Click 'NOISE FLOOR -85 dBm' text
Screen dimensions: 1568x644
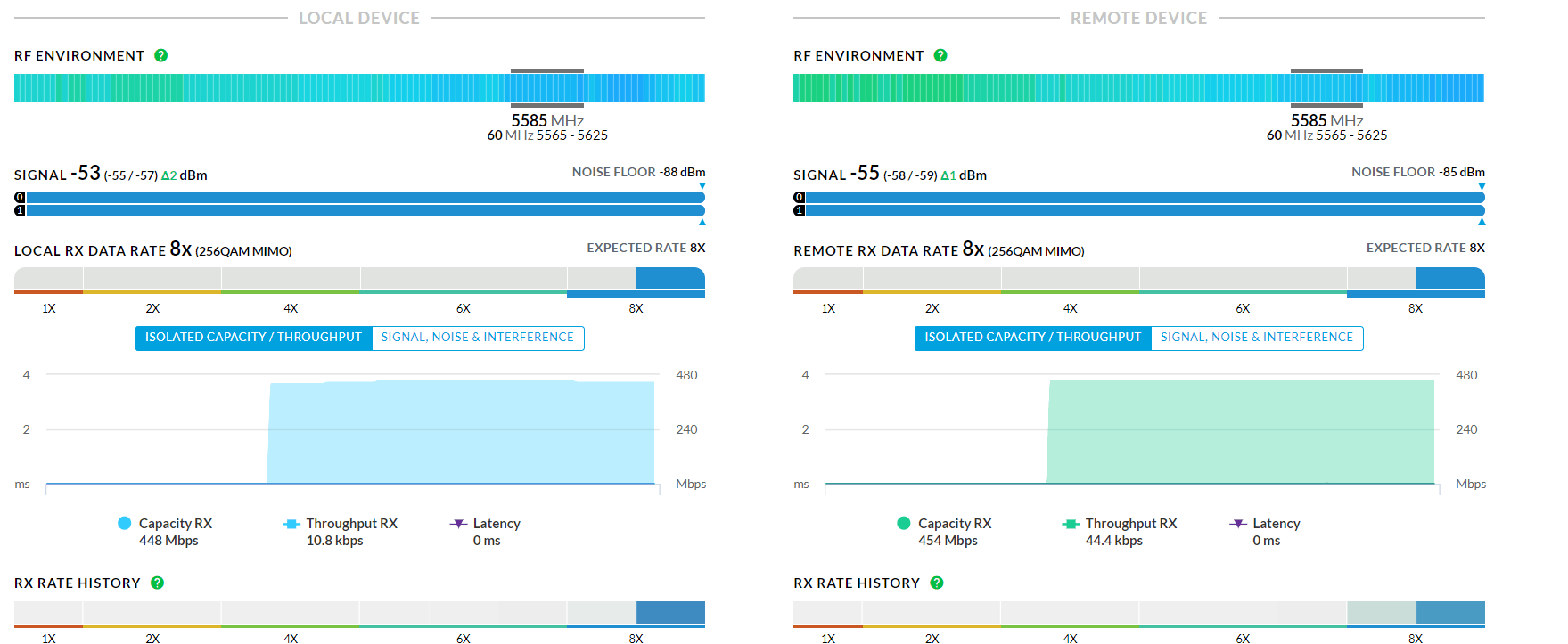1418,172
